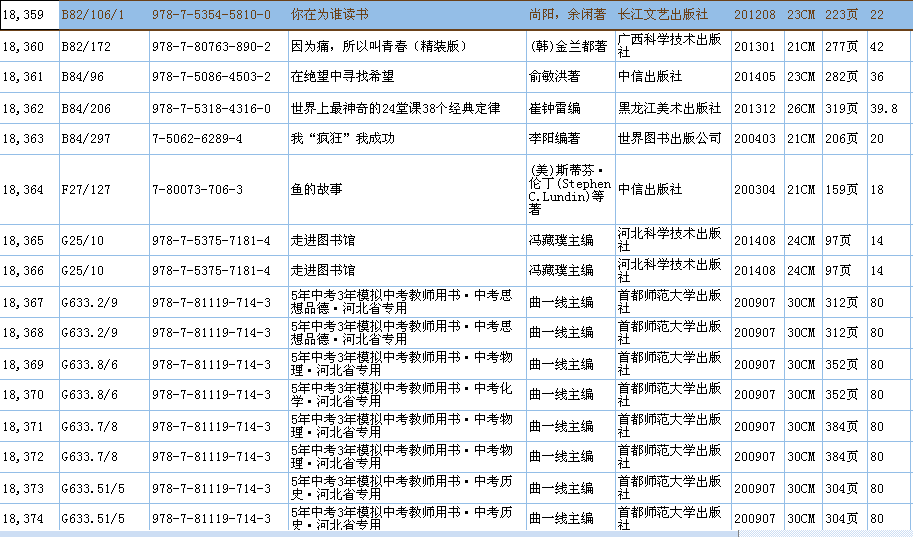Screen dimensions: 913x537
Task: Click the page count 319页
Action: click(x=844, y=108)
